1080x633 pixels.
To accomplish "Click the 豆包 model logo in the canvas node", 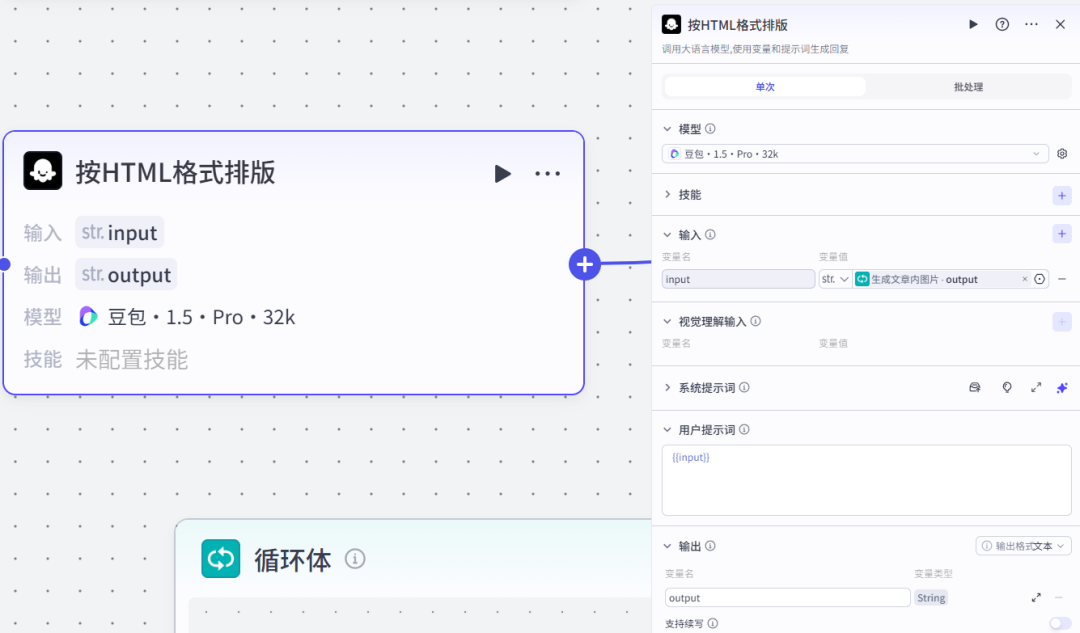I will click(88, 317).
